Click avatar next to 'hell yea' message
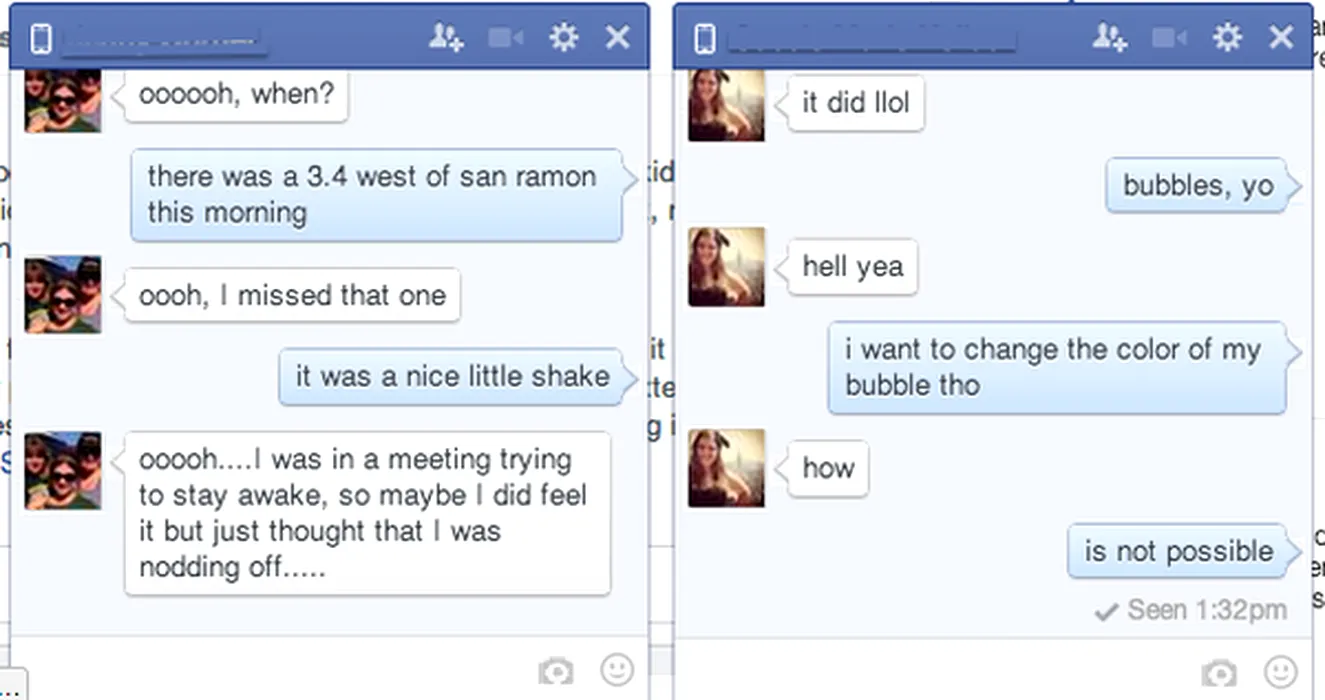 726,267
